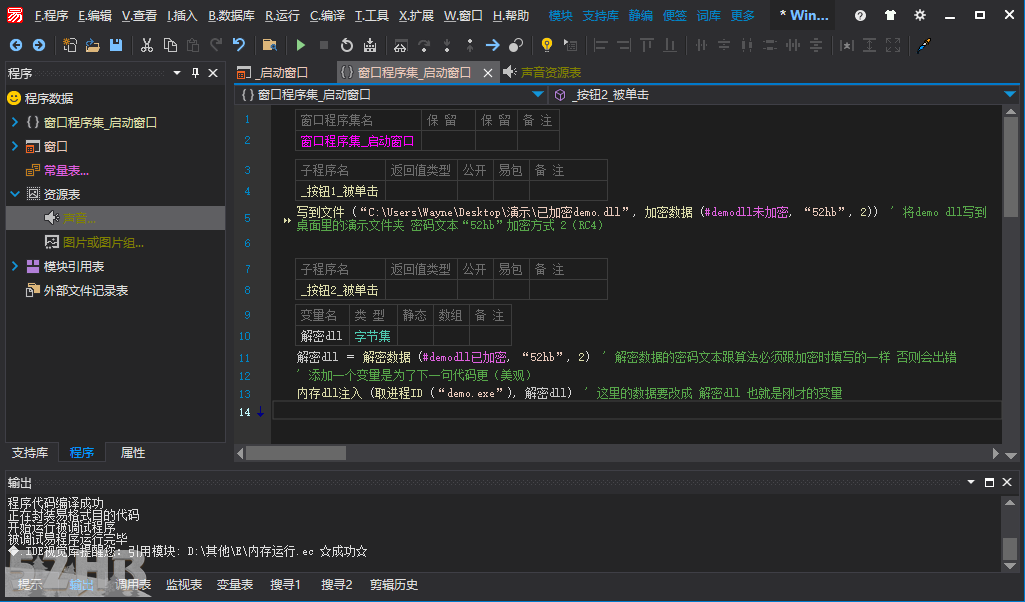Open the B.数据库 menu
1025x602 pixels.
tap(231, 15)
